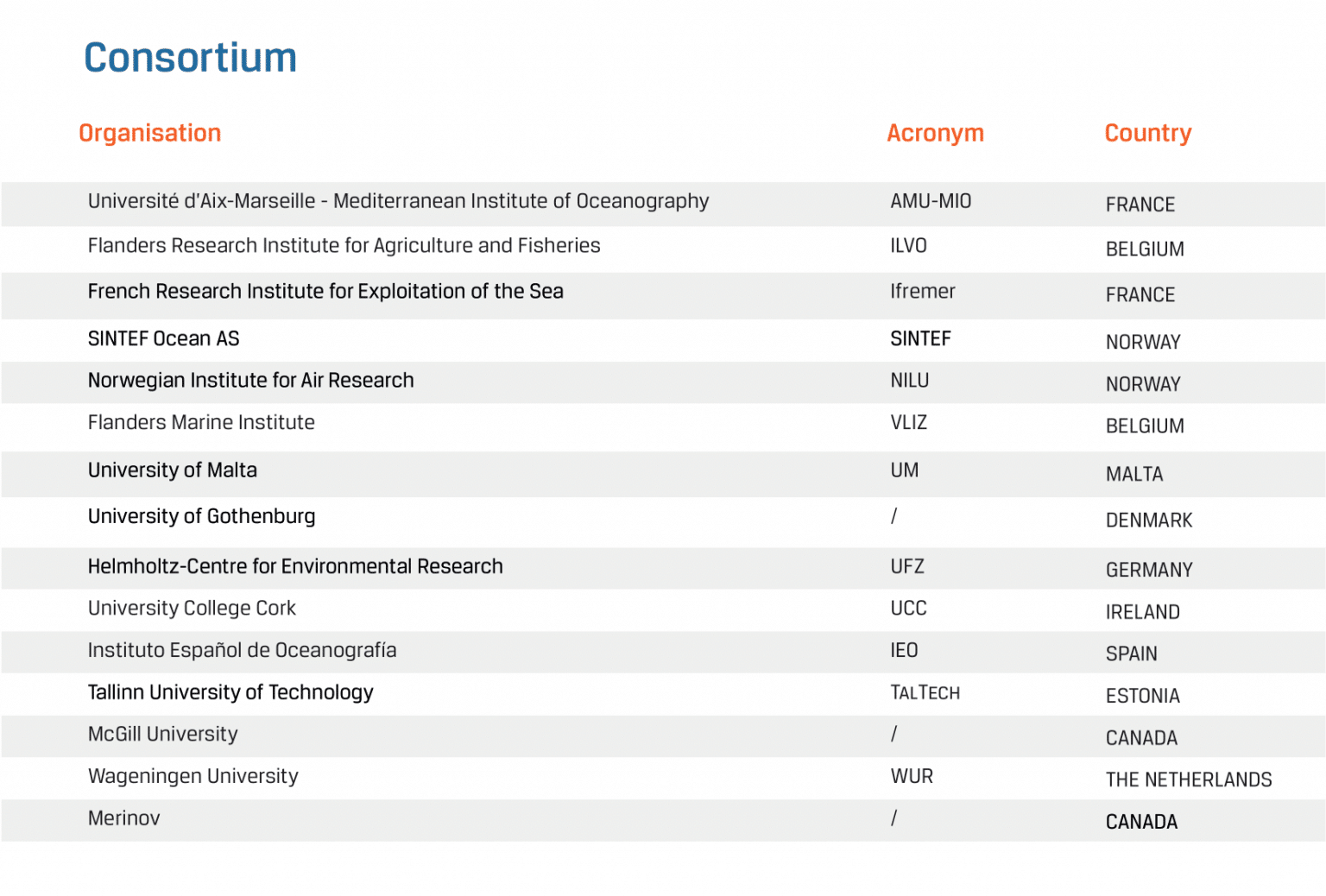Click the Université d'Aix-Marseille organisation row
Viewport: 1326px width, 896px height.
coord(398,201)
